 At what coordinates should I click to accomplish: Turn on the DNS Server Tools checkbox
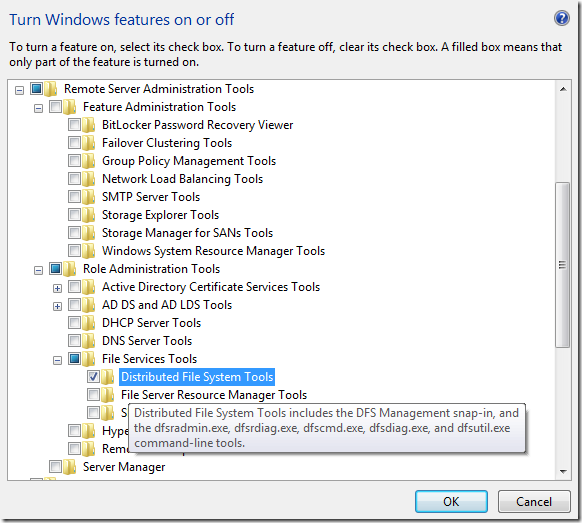[74, 341]
